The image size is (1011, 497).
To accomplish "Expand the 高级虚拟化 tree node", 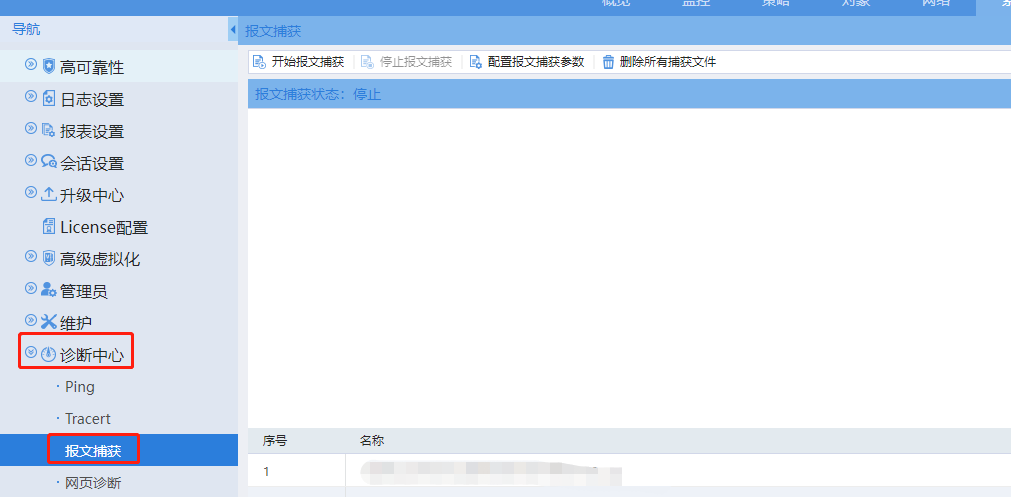I will point(30,256).
